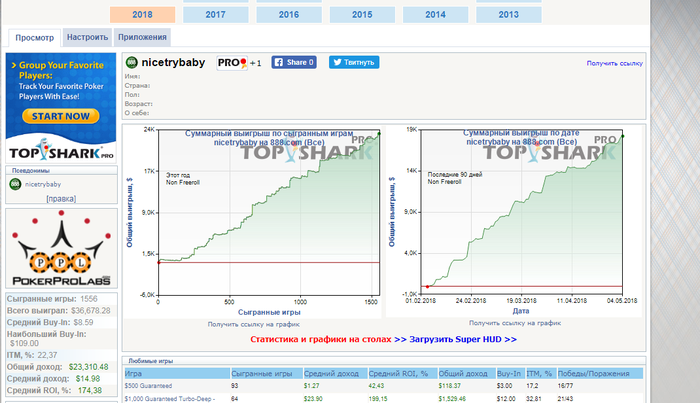Click the Получить ссылку link

coord(614,63)
